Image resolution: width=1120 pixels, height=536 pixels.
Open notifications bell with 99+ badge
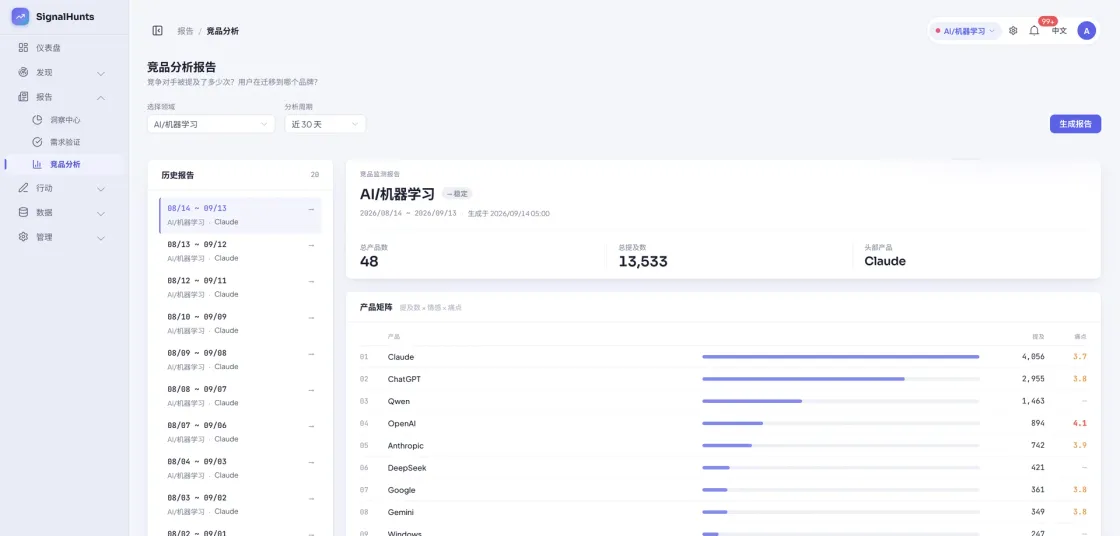1034,31
